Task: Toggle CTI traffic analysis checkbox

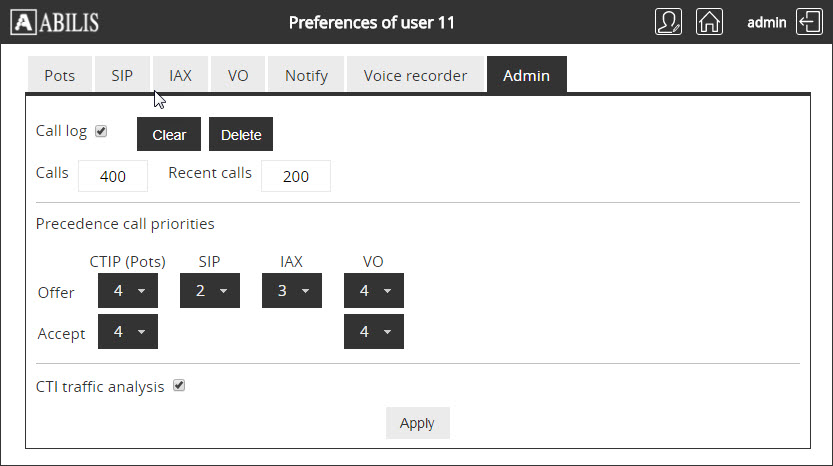Action: (179, 386)
